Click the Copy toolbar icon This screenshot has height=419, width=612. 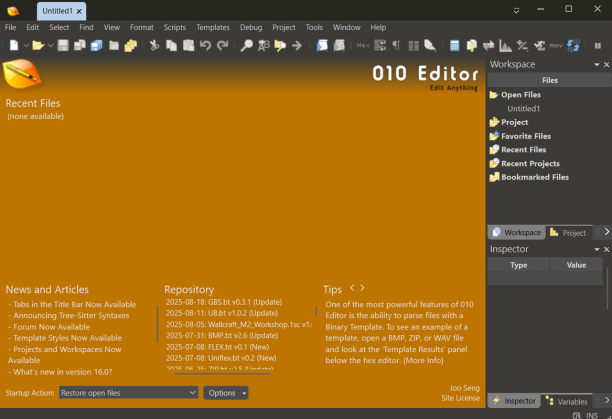(171, 46)
